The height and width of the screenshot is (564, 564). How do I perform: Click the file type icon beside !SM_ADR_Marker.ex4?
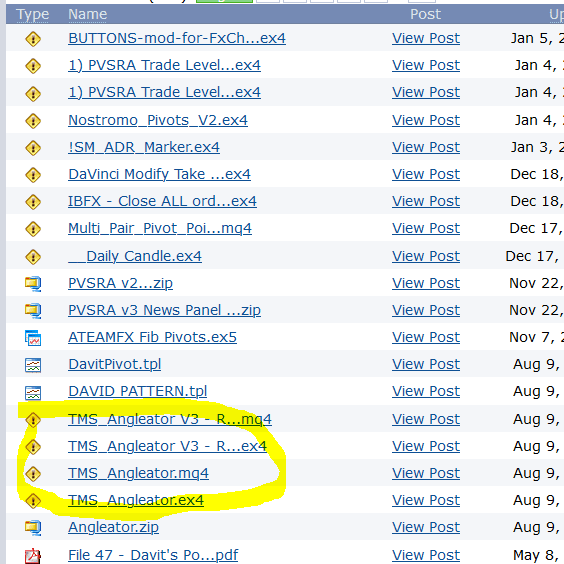(33, 148)
